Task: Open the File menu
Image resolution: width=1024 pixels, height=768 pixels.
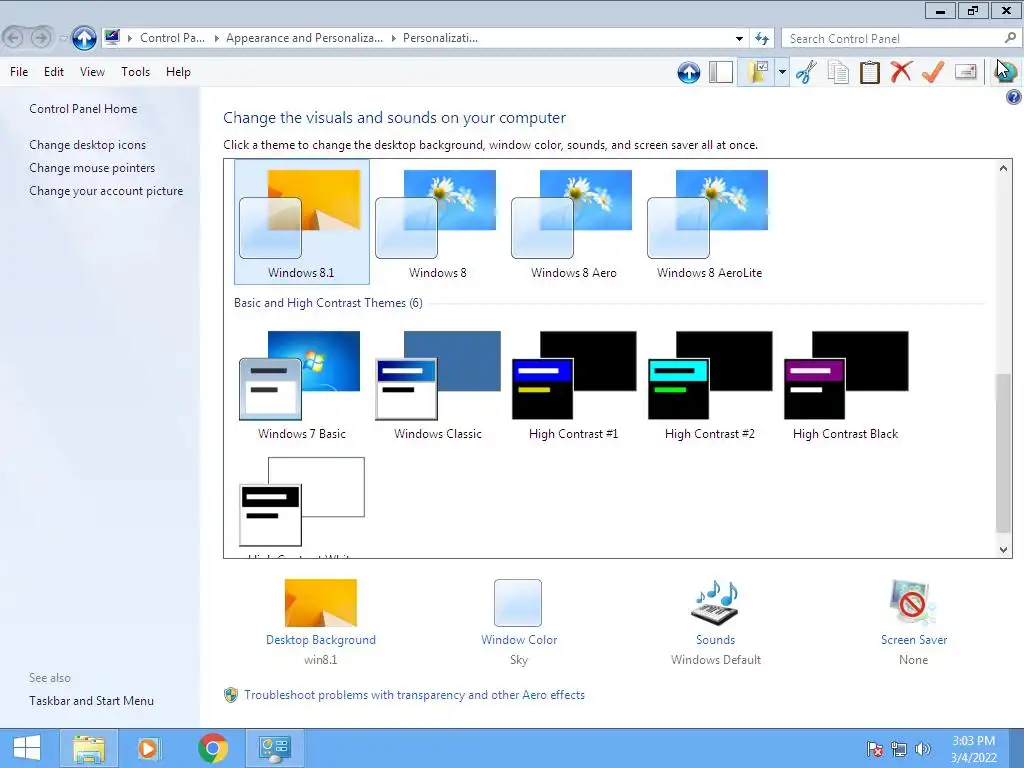Action: point(19,72)
